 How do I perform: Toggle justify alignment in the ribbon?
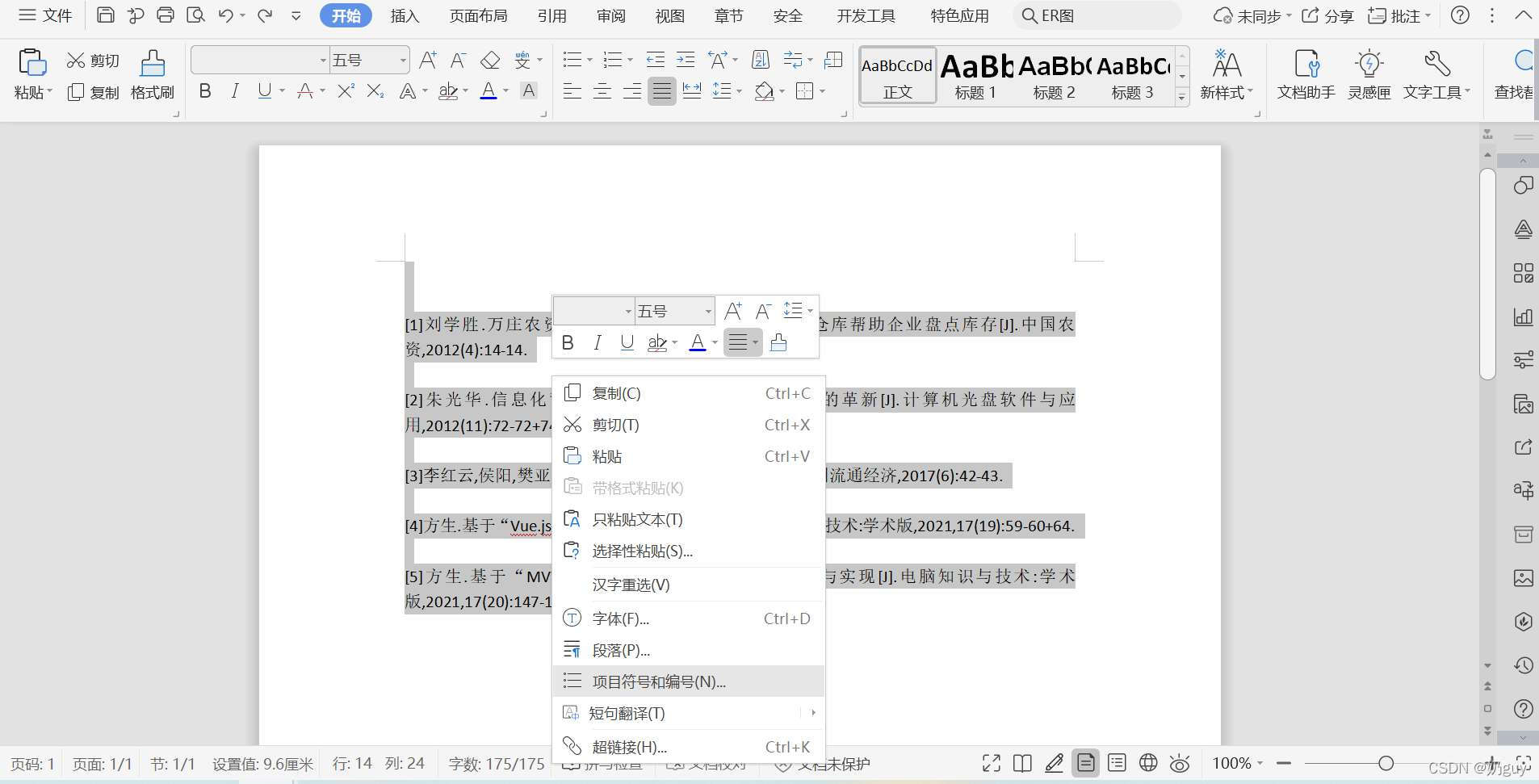click(x=662, y=91)
